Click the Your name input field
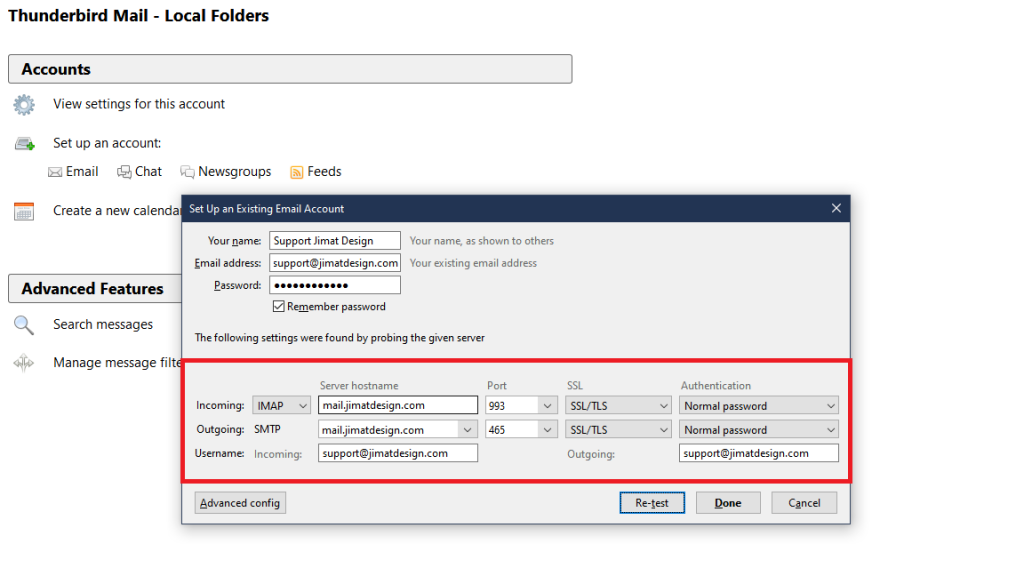 point(335,240)
